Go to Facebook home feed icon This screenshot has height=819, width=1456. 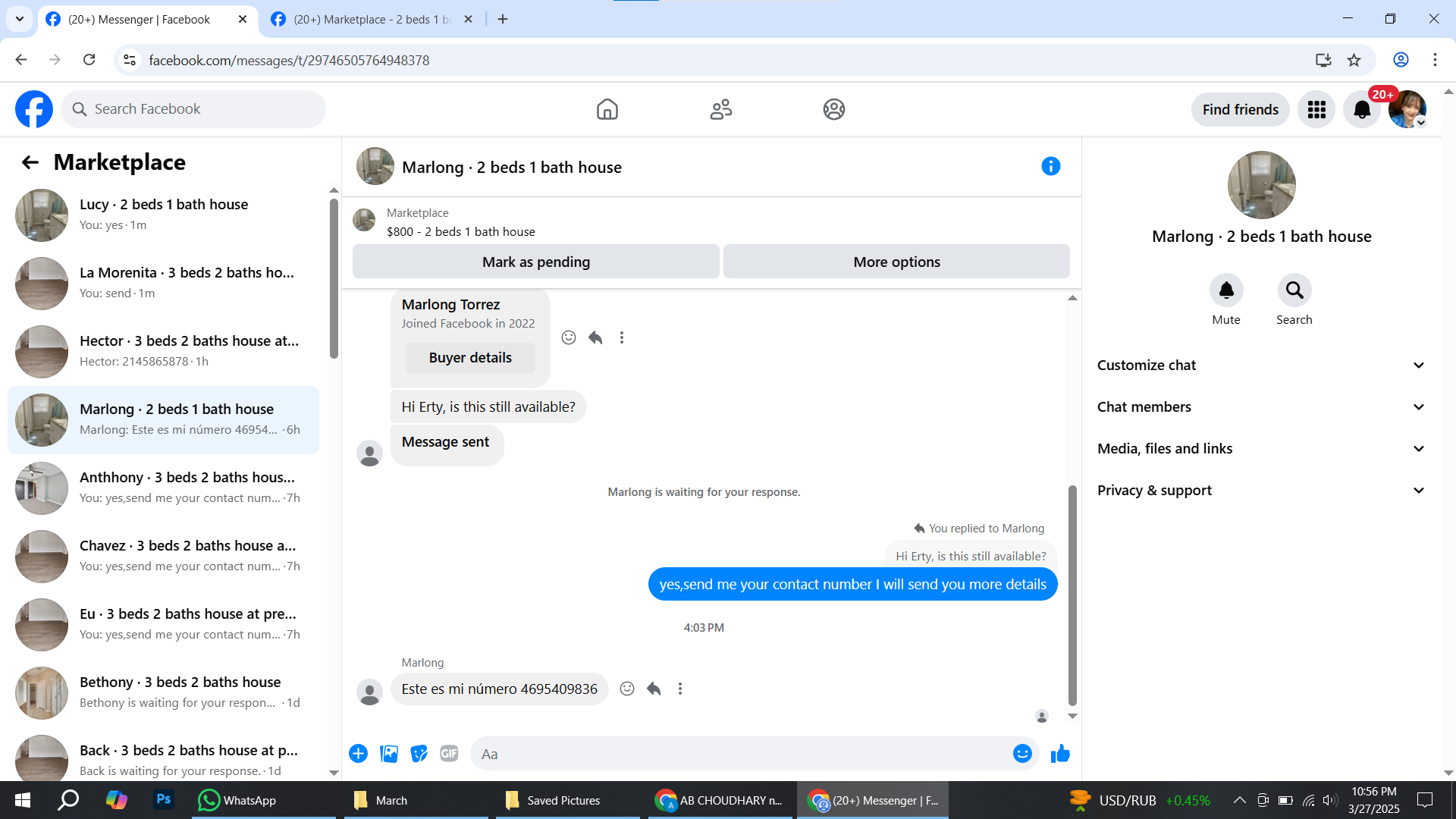(607, 109)
